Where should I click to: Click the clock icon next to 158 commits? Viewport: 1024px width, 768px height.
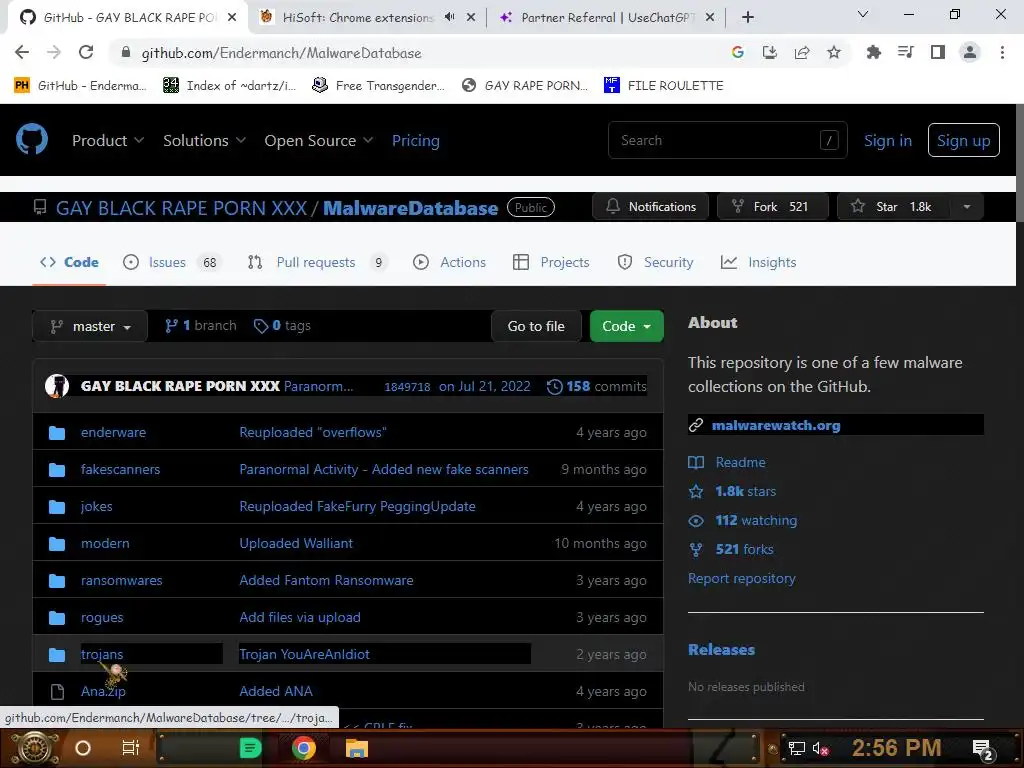554,387
